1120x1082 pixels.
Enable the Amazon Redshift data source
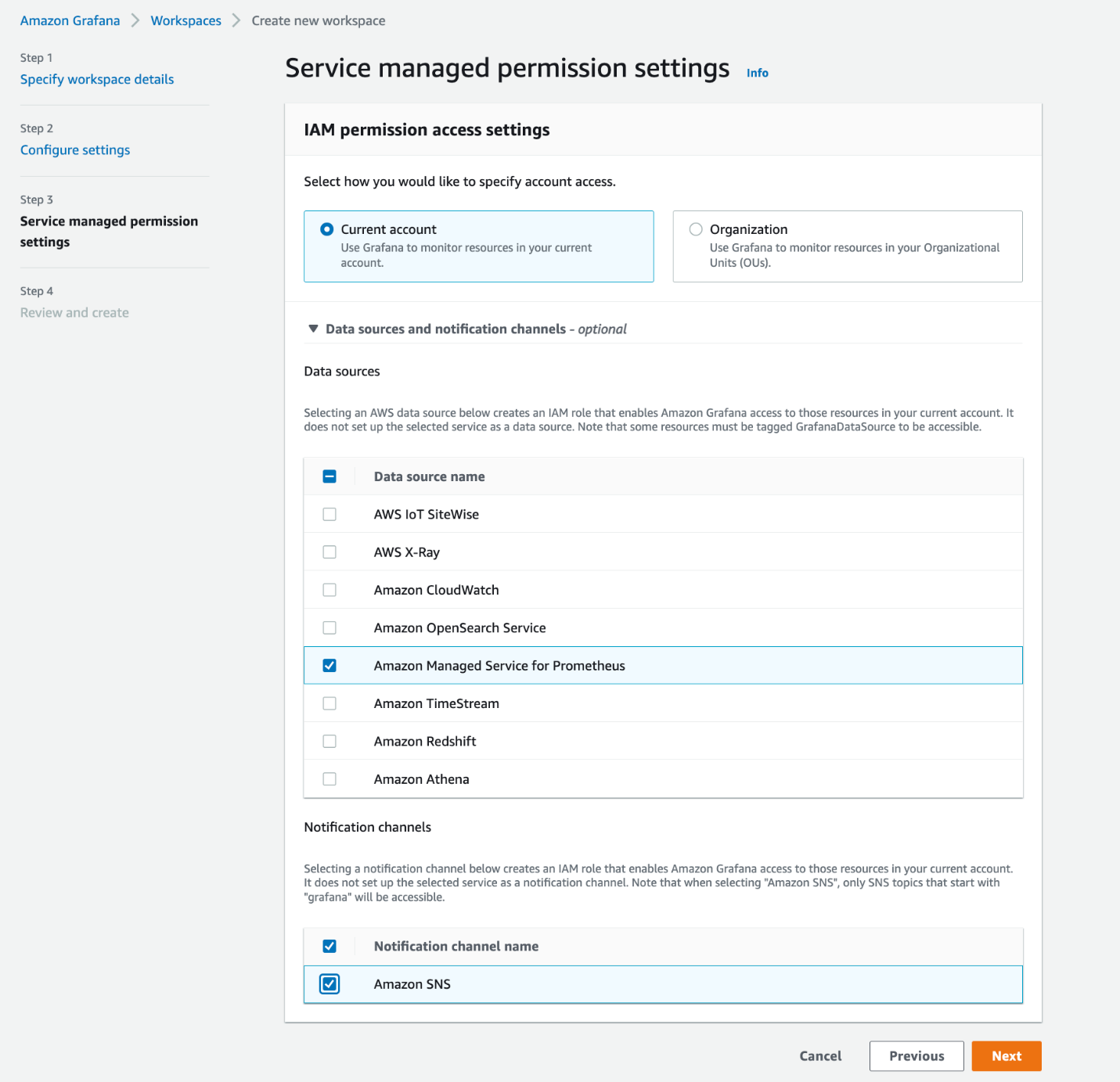click(330, 742)
